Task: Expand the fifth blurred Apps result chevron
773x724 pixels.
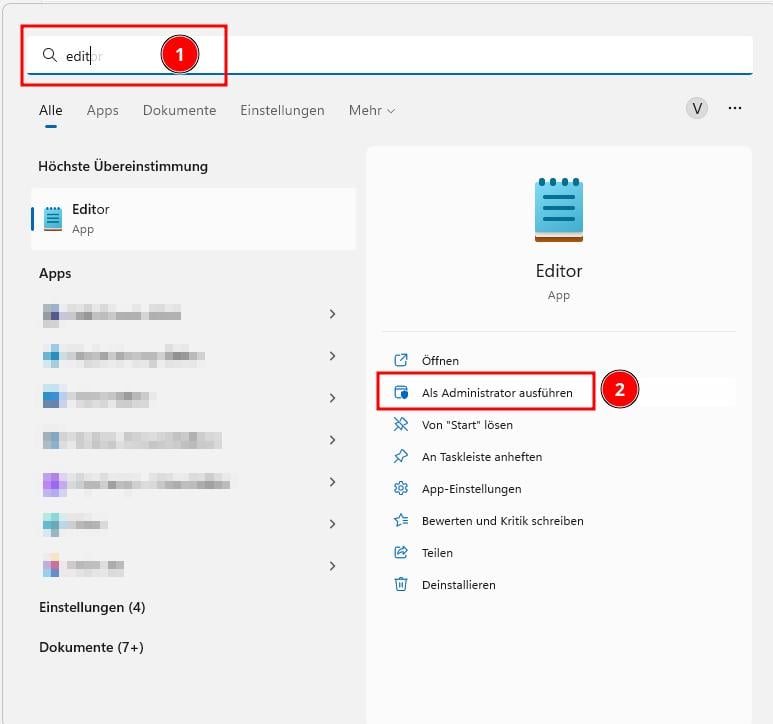Action: click(x=332, y=482)
